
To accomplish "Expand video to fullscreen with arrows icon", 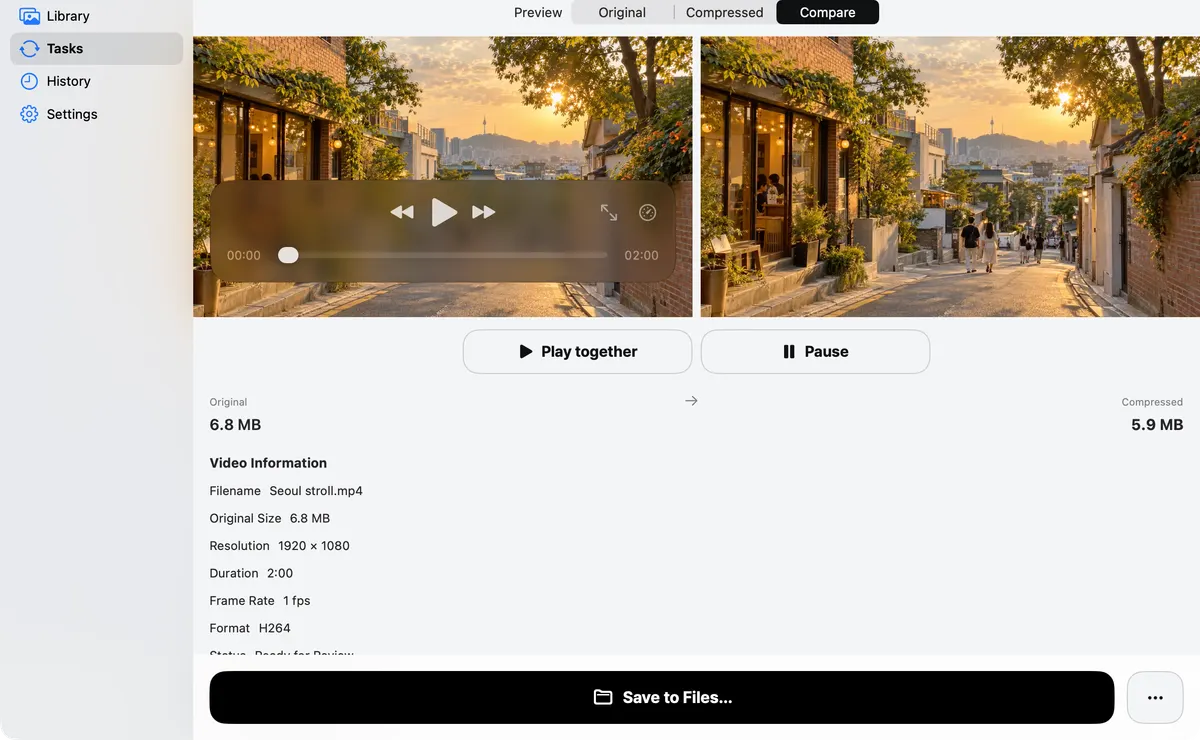I will click(609, 212).
